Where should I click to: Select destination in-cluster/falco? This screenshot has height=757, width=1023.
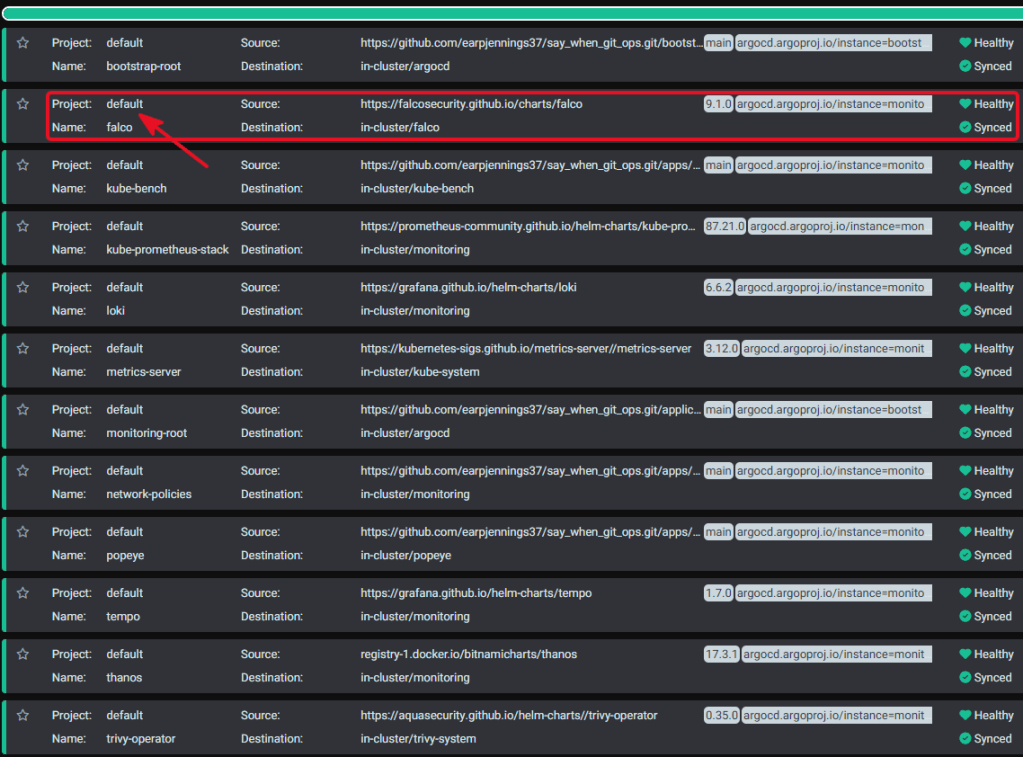click(x=400, y=127)
